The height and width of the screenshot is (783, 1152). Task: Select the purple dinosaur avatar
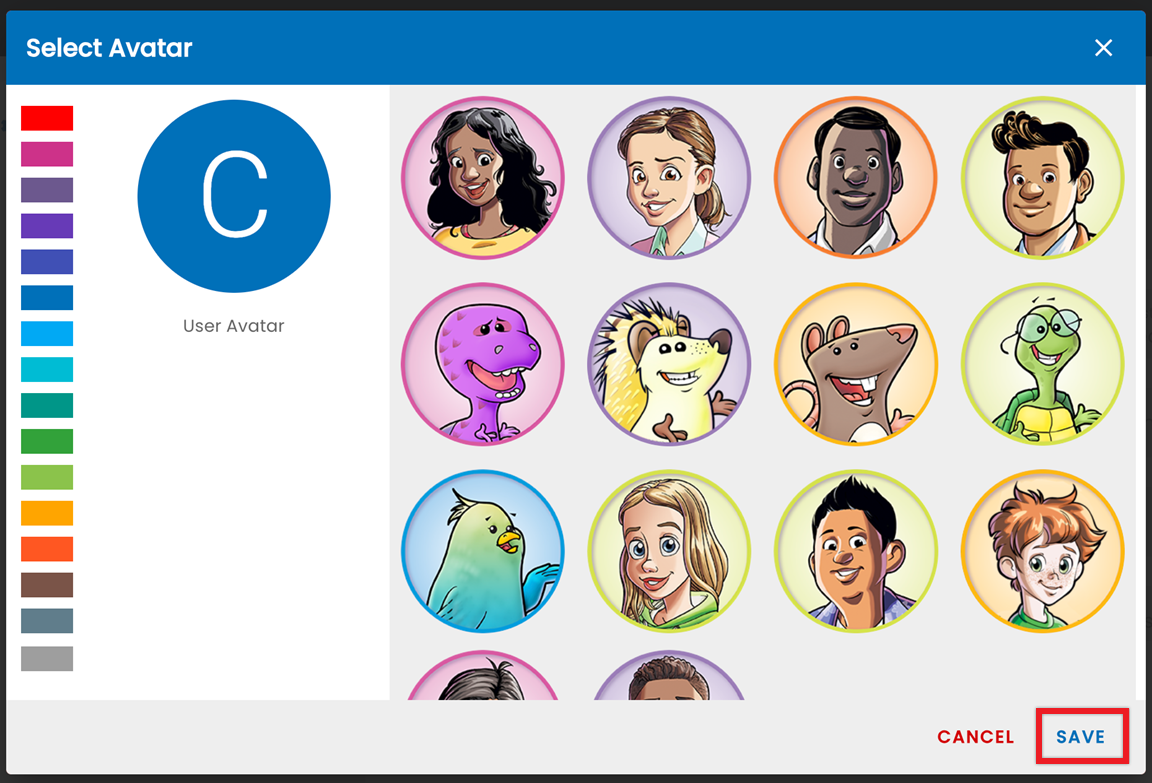pyautogui.click(x=483, y=364)
